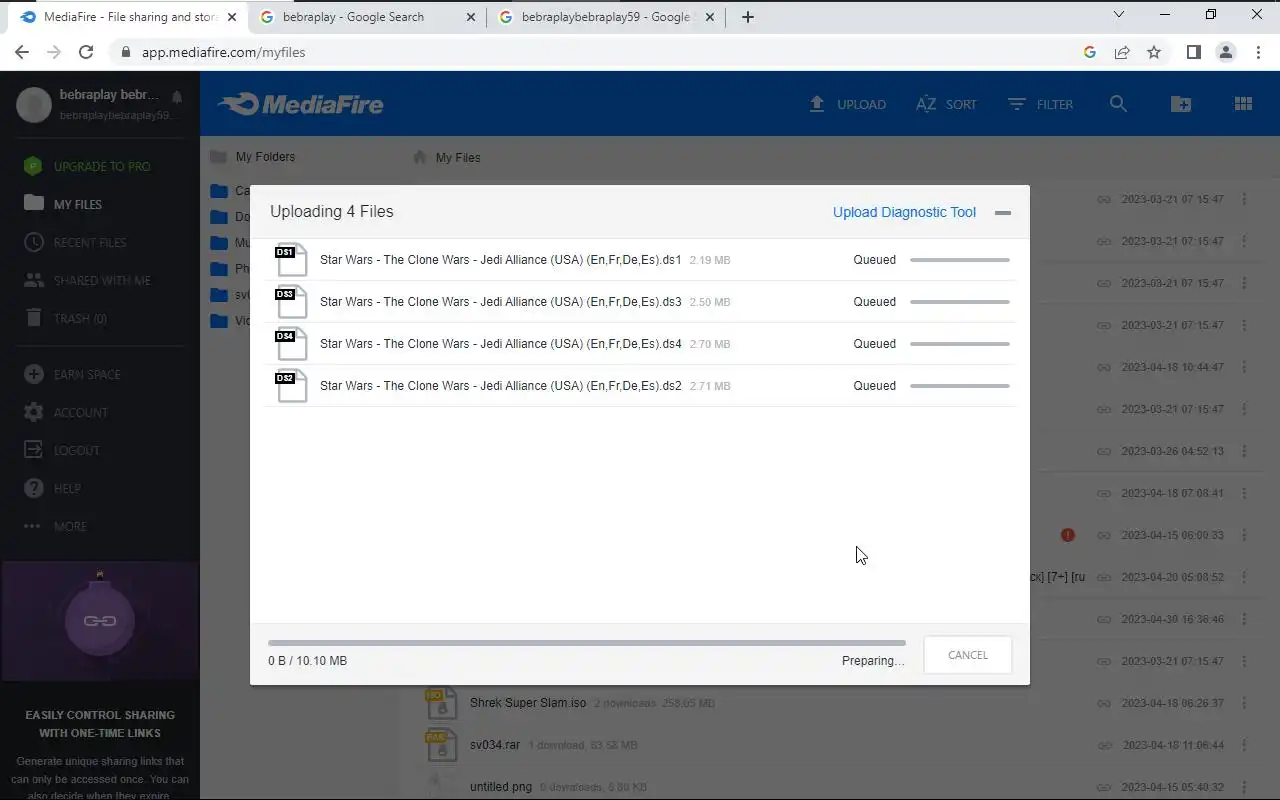Open Recent Files in the sidebar

click(75, 242)
